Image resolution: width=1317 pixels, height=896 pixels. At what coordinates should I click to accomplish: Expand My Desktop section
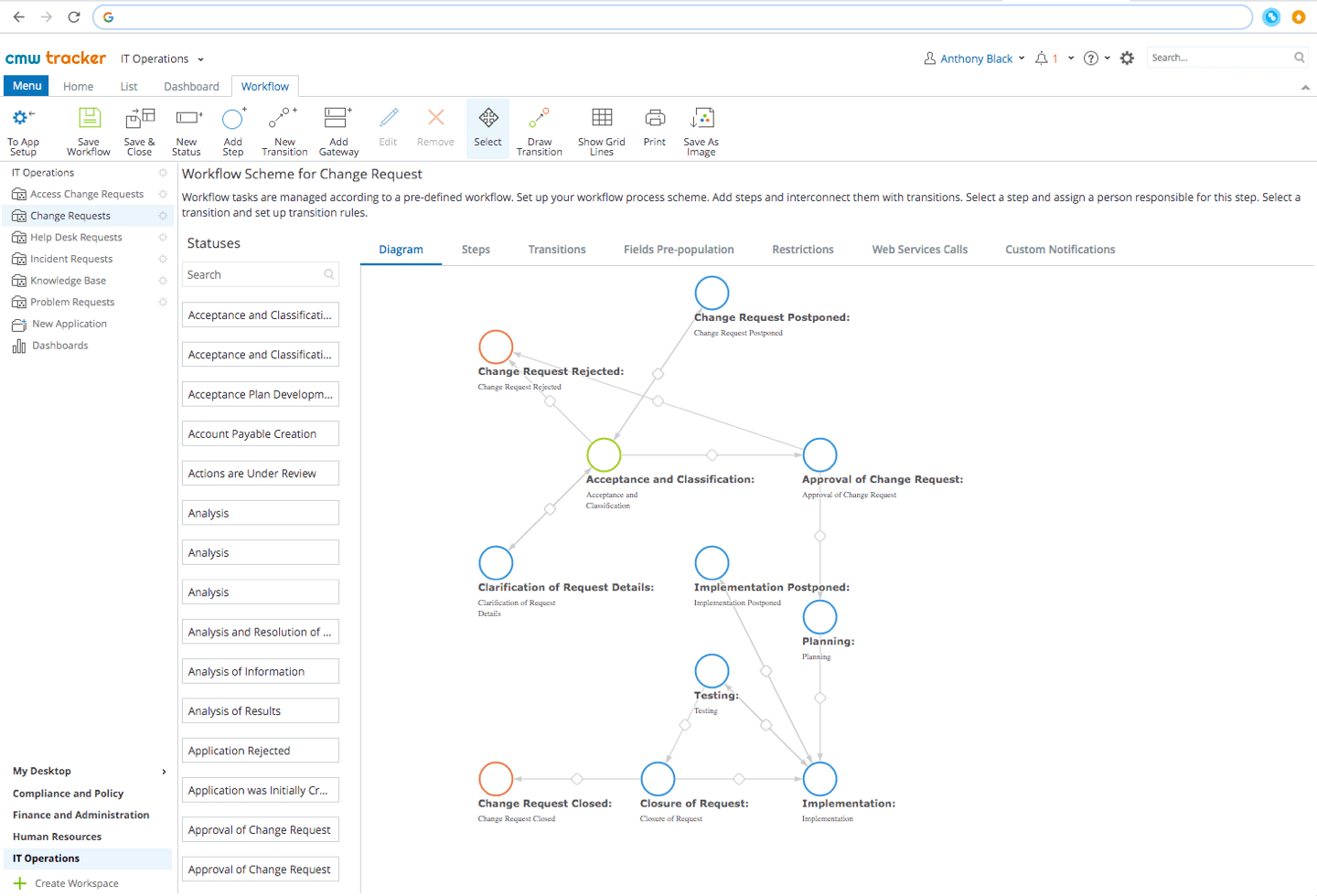[x=164, y=772]
